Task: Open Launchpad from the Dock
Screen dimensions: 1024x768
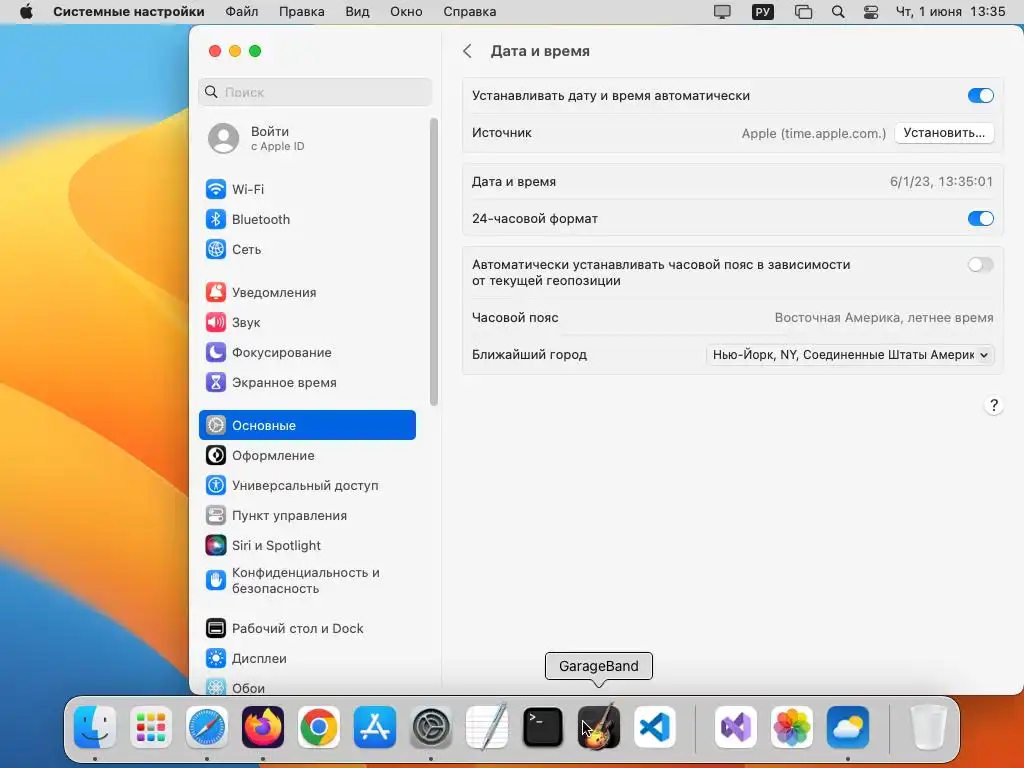Action: coord(151,727)
